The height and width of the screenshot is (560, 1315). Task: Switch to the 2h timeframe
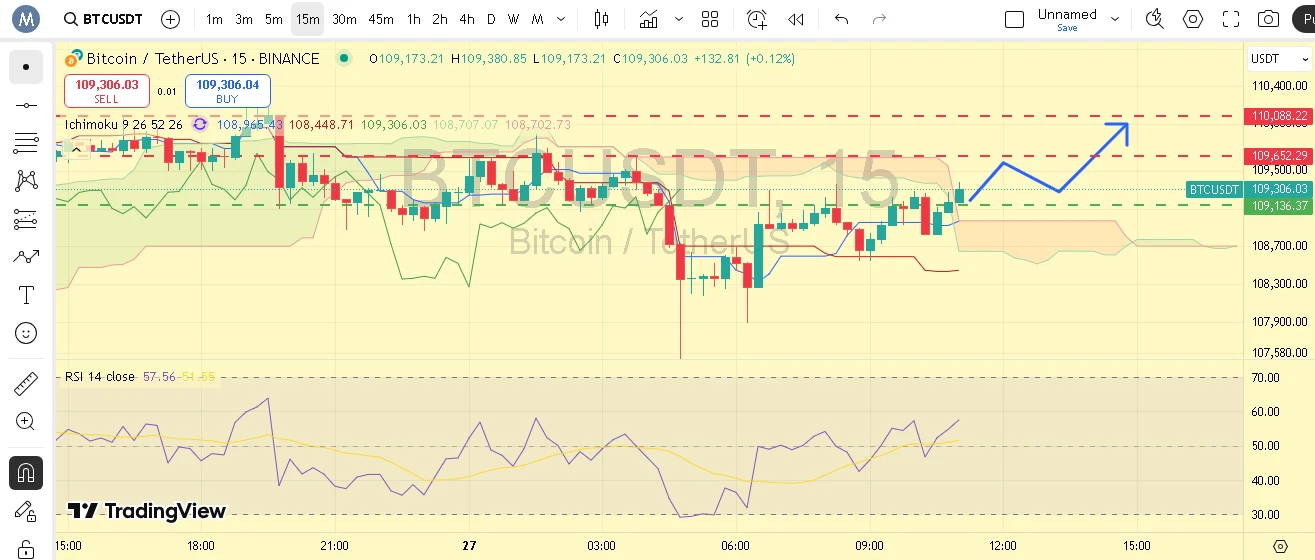pyautogui.click(x=440, y=19)
